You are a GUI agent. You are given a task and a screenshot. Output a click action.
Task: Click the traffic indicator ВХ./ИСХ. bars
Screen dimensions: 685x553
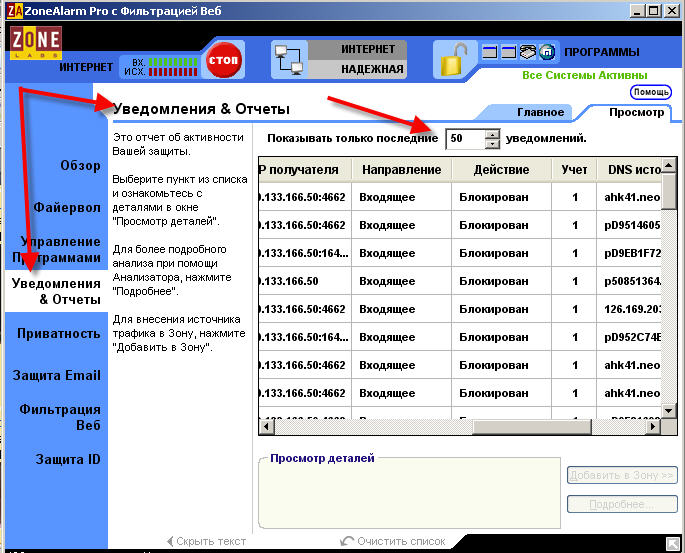coord(173,67)
